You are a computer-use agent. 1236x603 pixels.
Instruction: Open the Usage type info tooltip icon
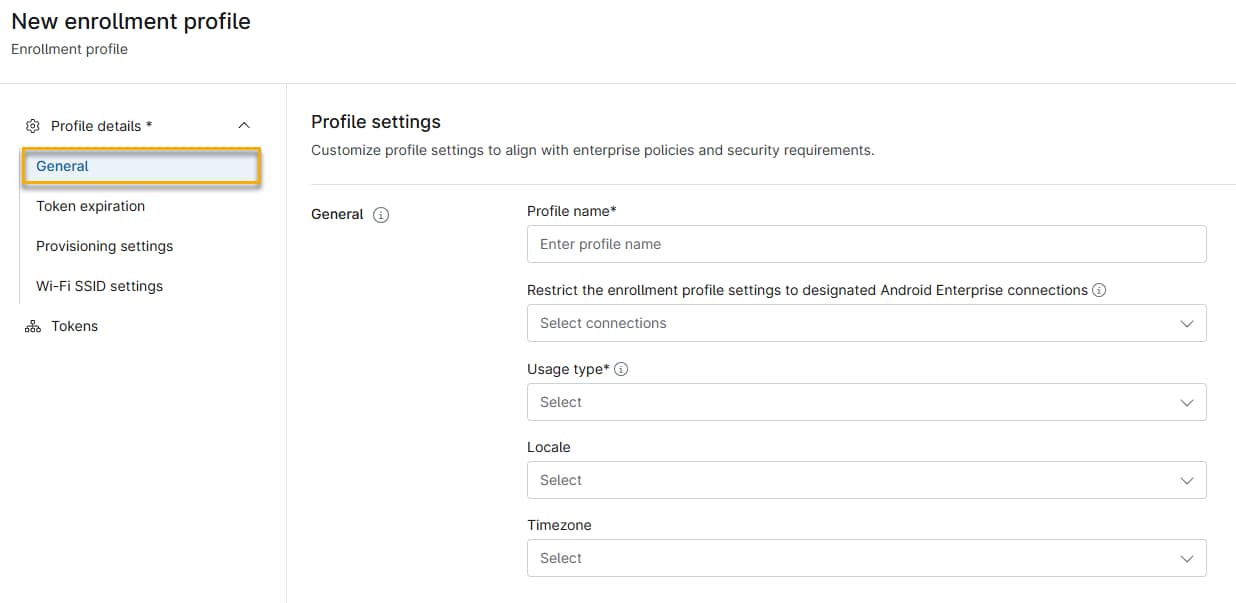click(621, 368)
